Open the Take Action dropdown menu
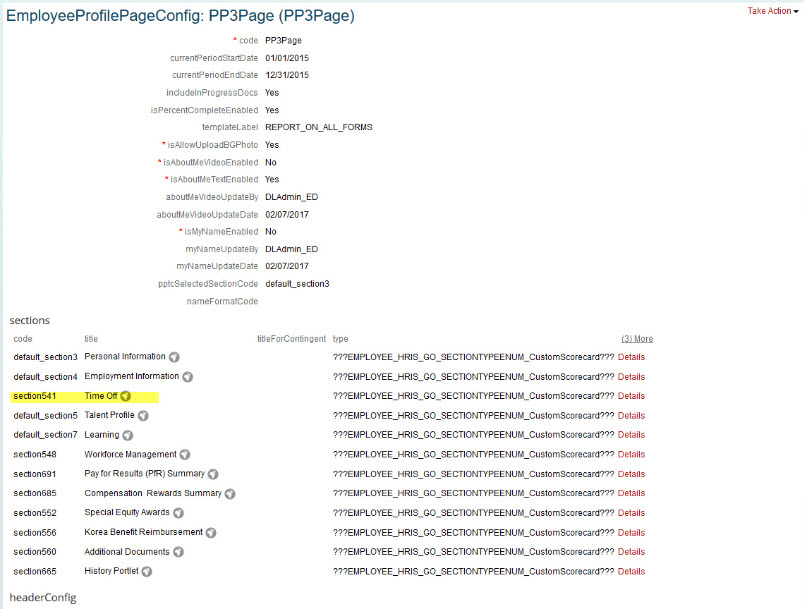Screen dimensions: 804x610 click(x=773, y=11)
